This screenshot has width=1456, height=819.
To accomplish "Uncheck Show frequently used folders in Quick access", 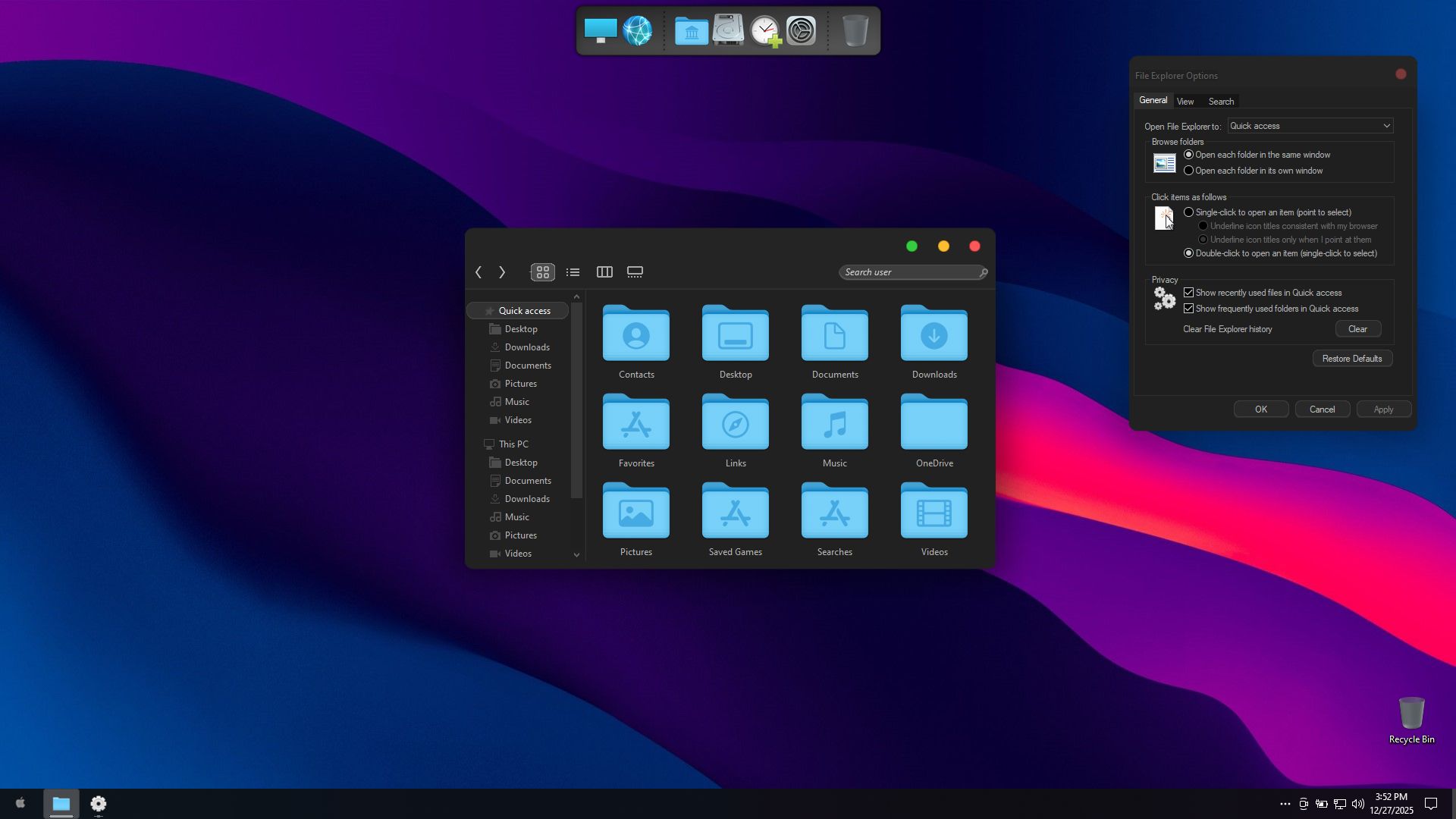I will pyautogui.click(x=1189, y=309).
